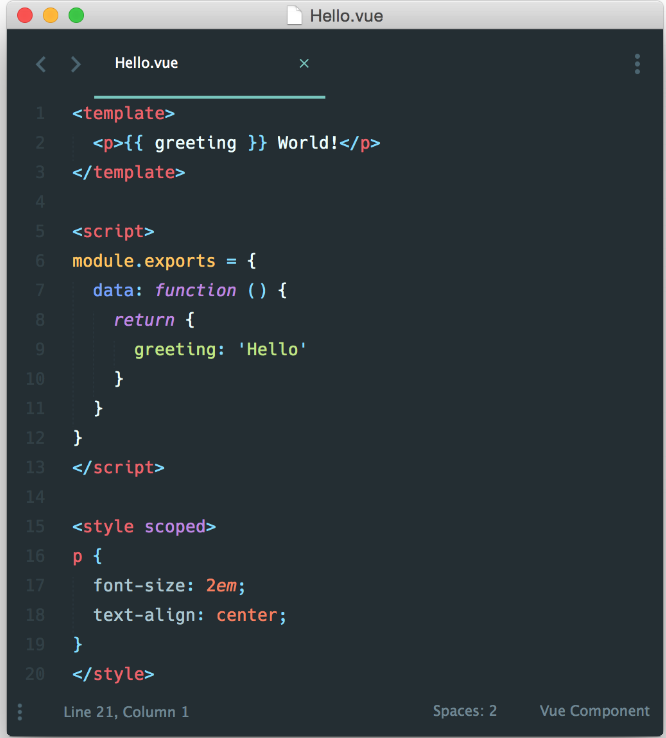
Task: Select the Hello.vue tab
Action: 146,63
